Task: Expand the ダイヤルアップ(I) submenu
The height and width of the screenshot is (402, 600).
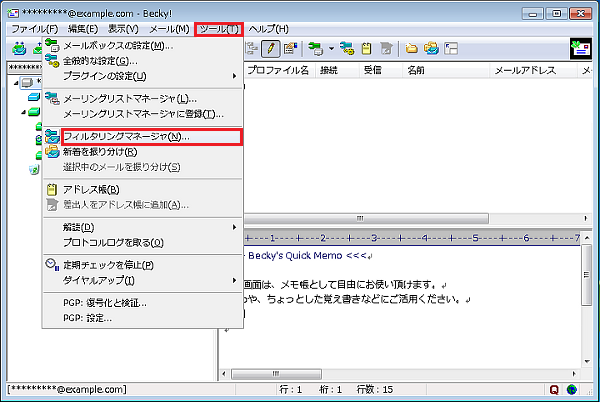Action: coord(143,280)
